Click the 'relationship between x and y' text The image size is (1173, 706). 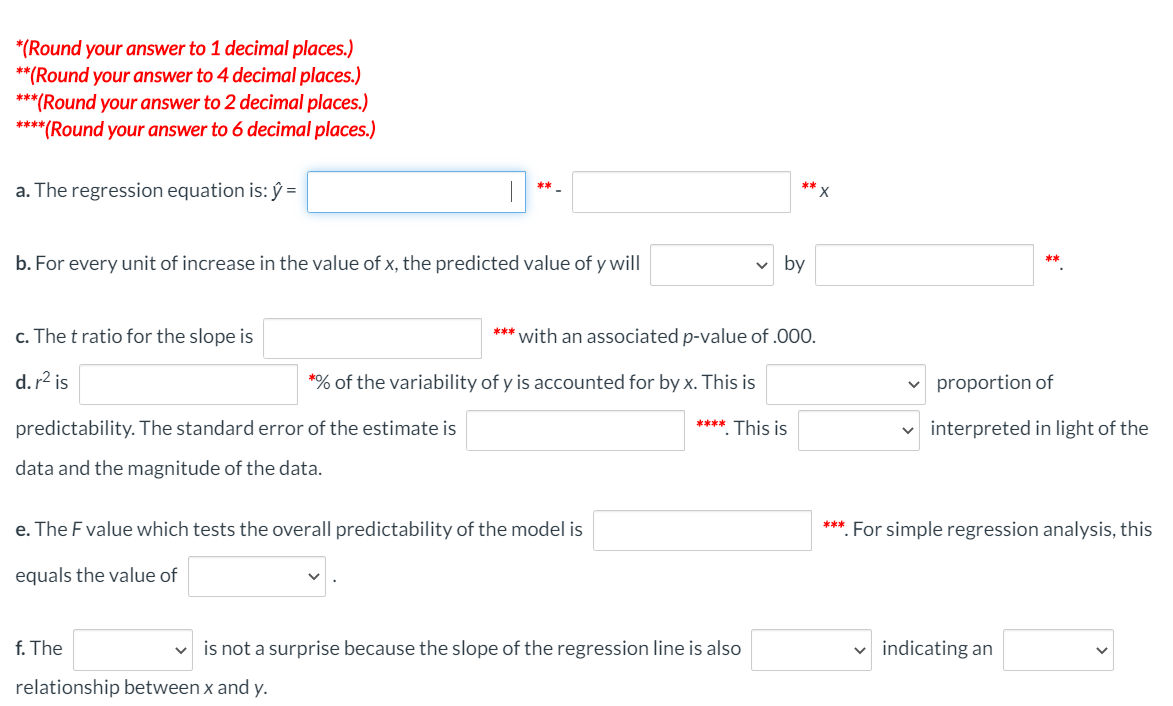(140, 687)
